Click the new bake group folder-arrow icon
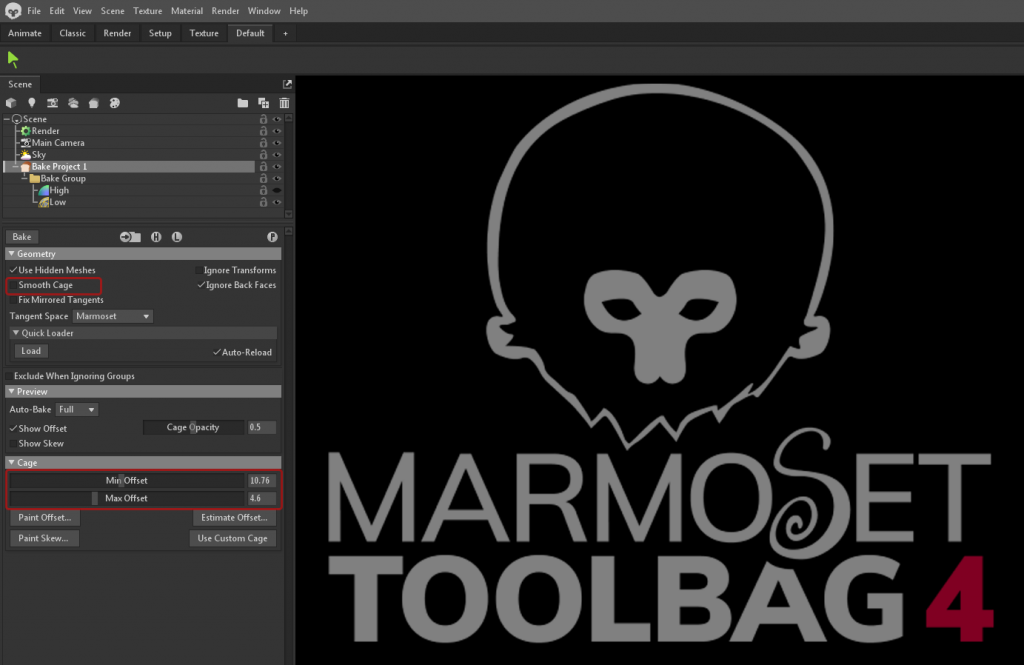This screenshot has width=1024, height=665. point(130,237)
